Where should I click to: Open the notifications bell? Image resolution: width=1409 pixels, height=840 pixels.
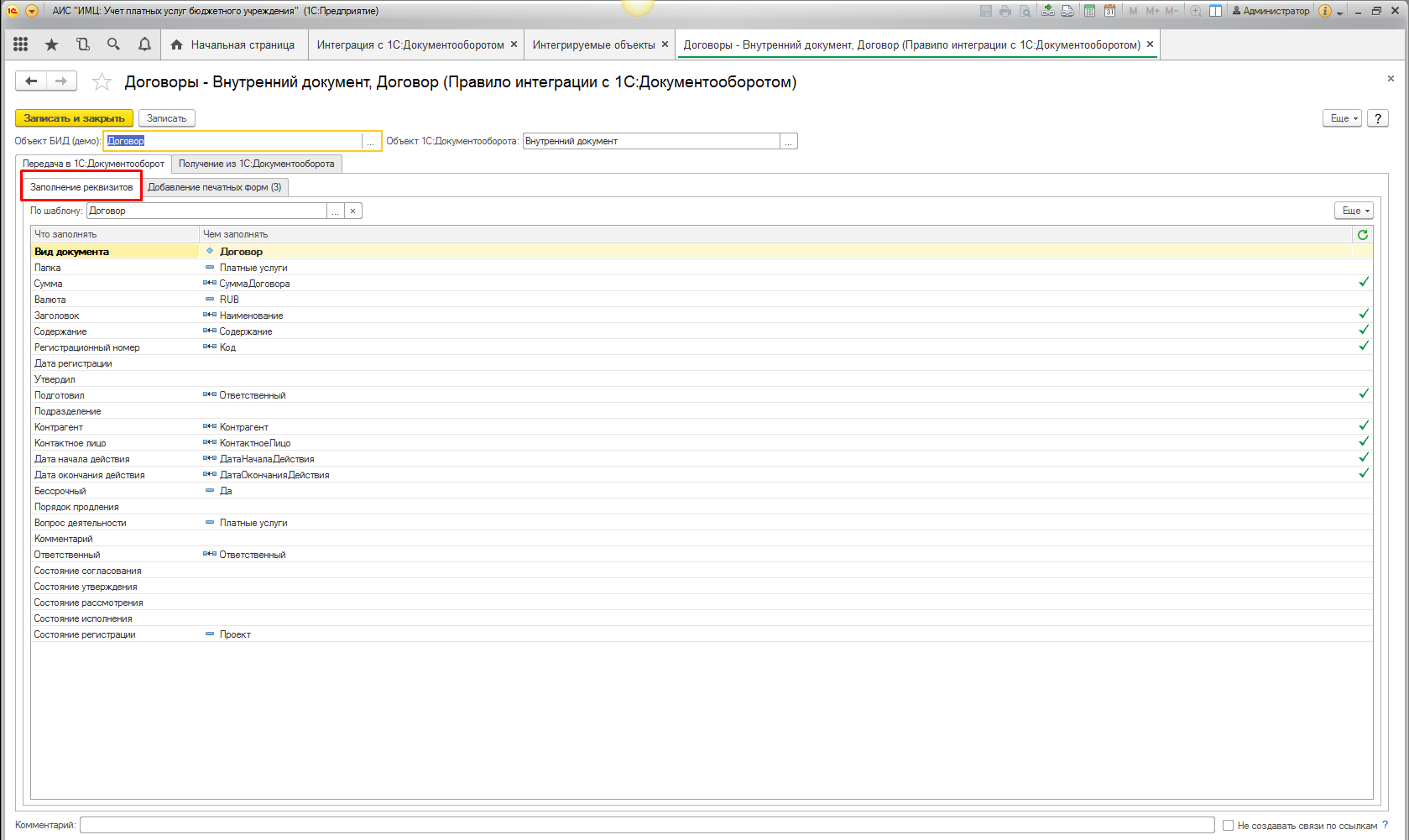(144, 44)
